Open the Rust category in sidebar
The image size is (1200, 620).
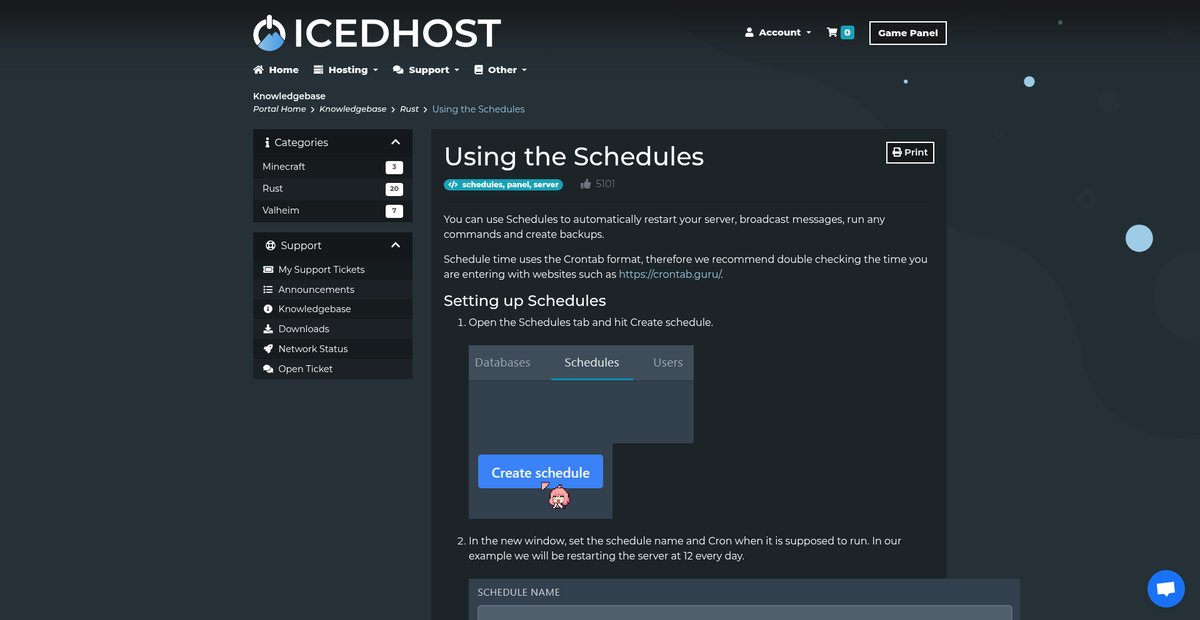pyautogui.click(x=332, y=189)
